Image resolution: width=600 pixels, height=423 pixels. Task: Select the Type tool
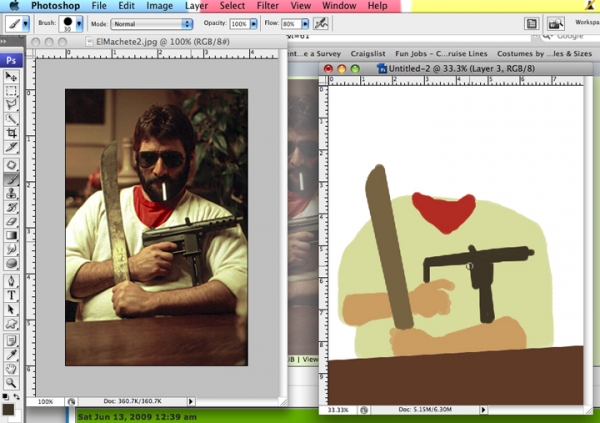click(x=11, y=295)
